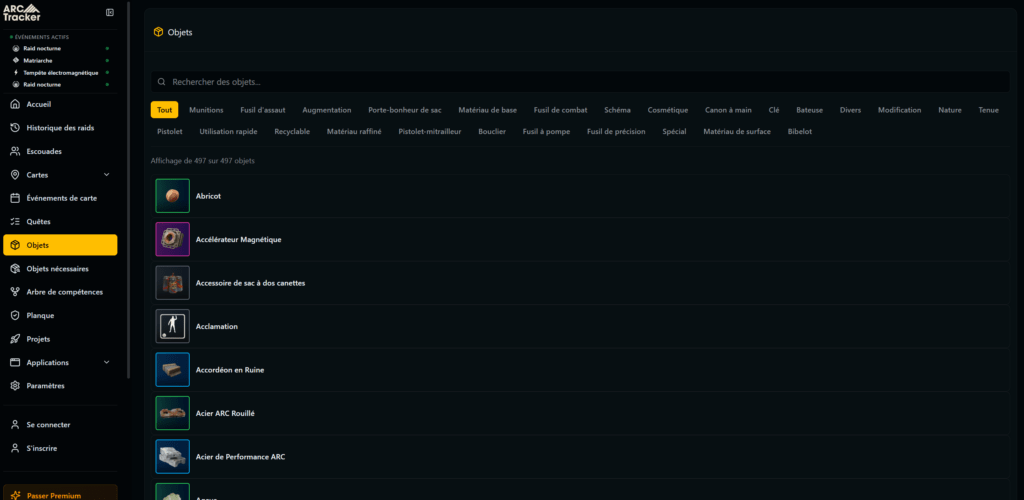Click the Quêtes checklist icon

click(15, 222)
